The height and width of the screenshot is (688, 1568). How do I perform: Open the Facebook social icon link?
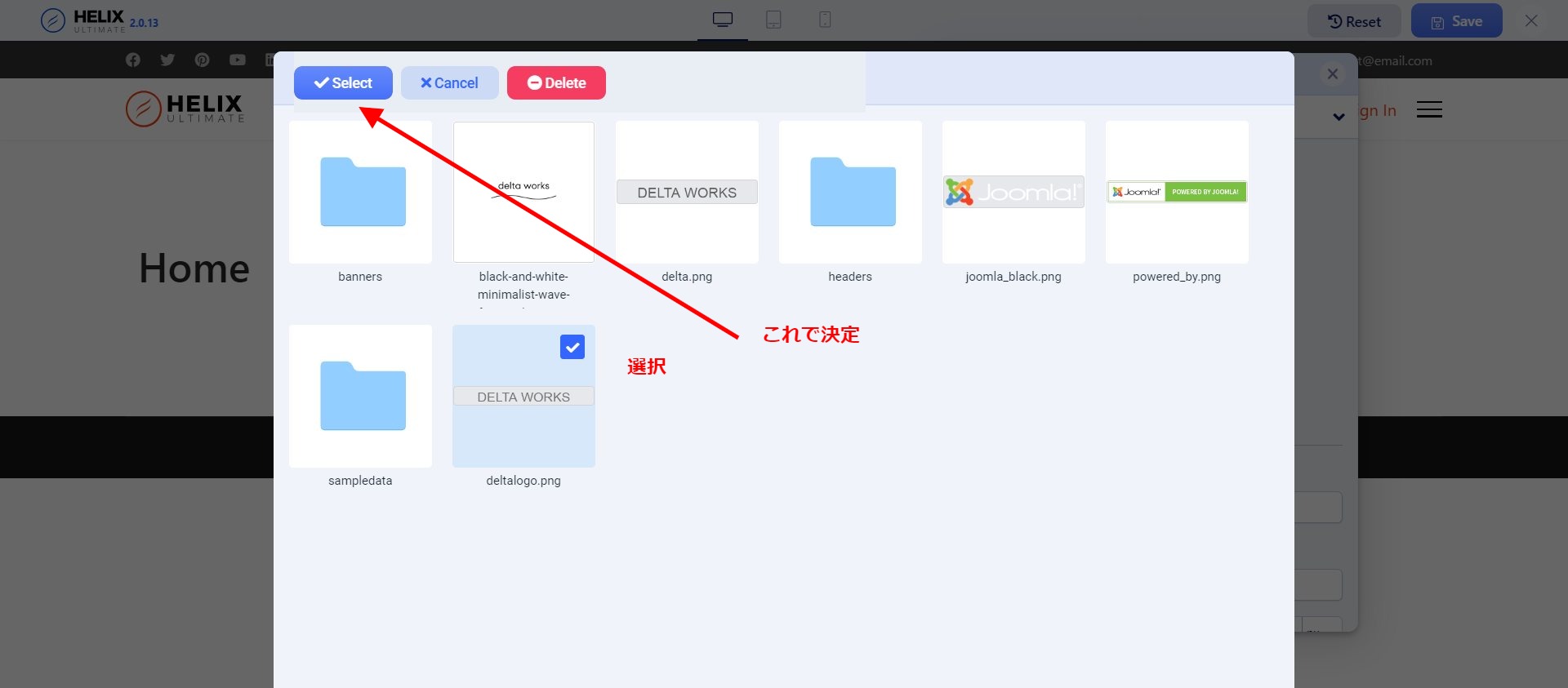tap(133, 60)
